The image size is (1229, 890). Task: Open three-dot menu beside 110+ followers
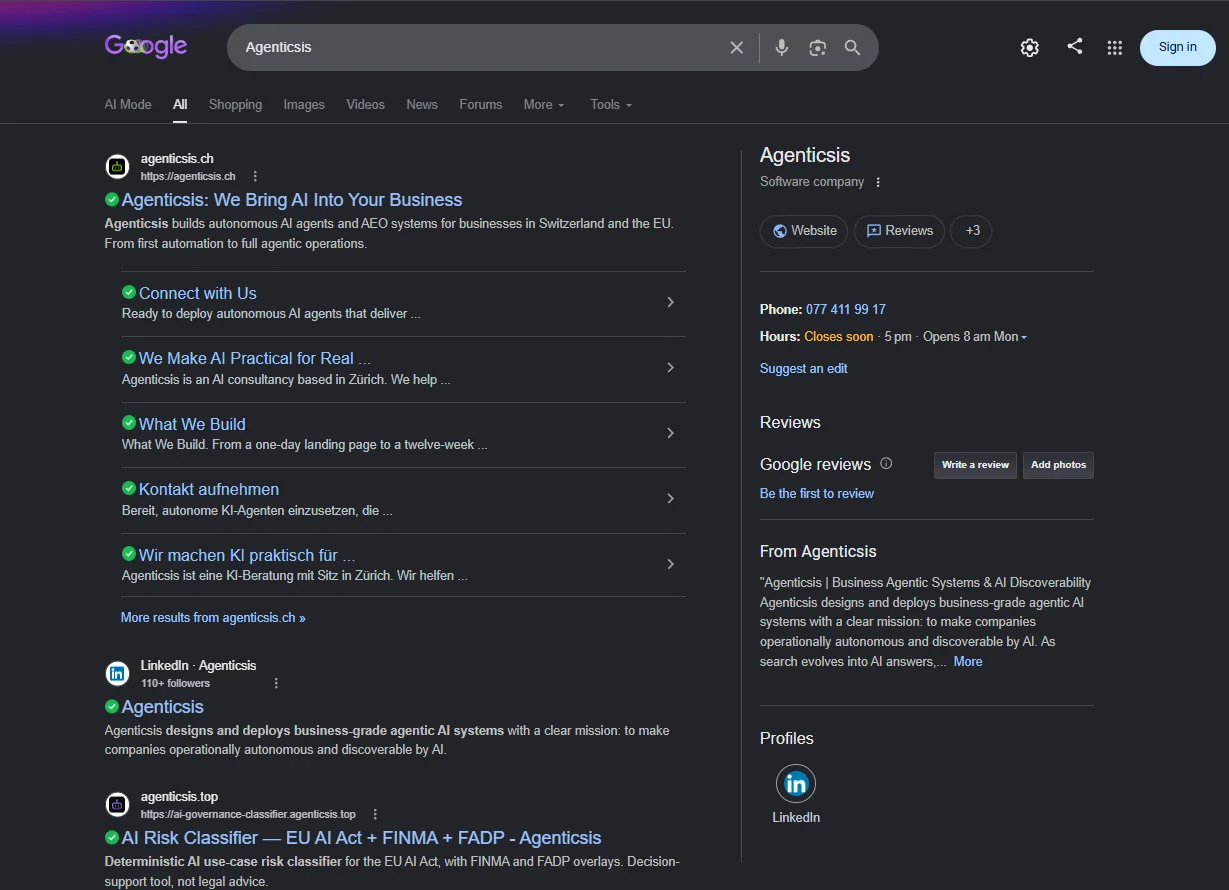(277, 683)
